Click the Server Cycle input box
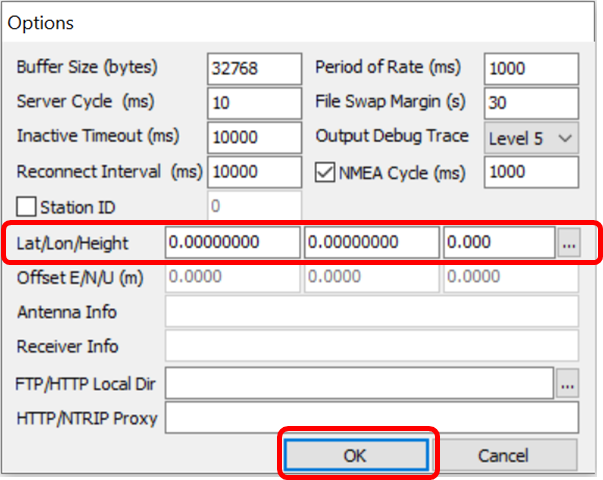The image size is (603, 480). pyautogui.click(x=254, y=103)
